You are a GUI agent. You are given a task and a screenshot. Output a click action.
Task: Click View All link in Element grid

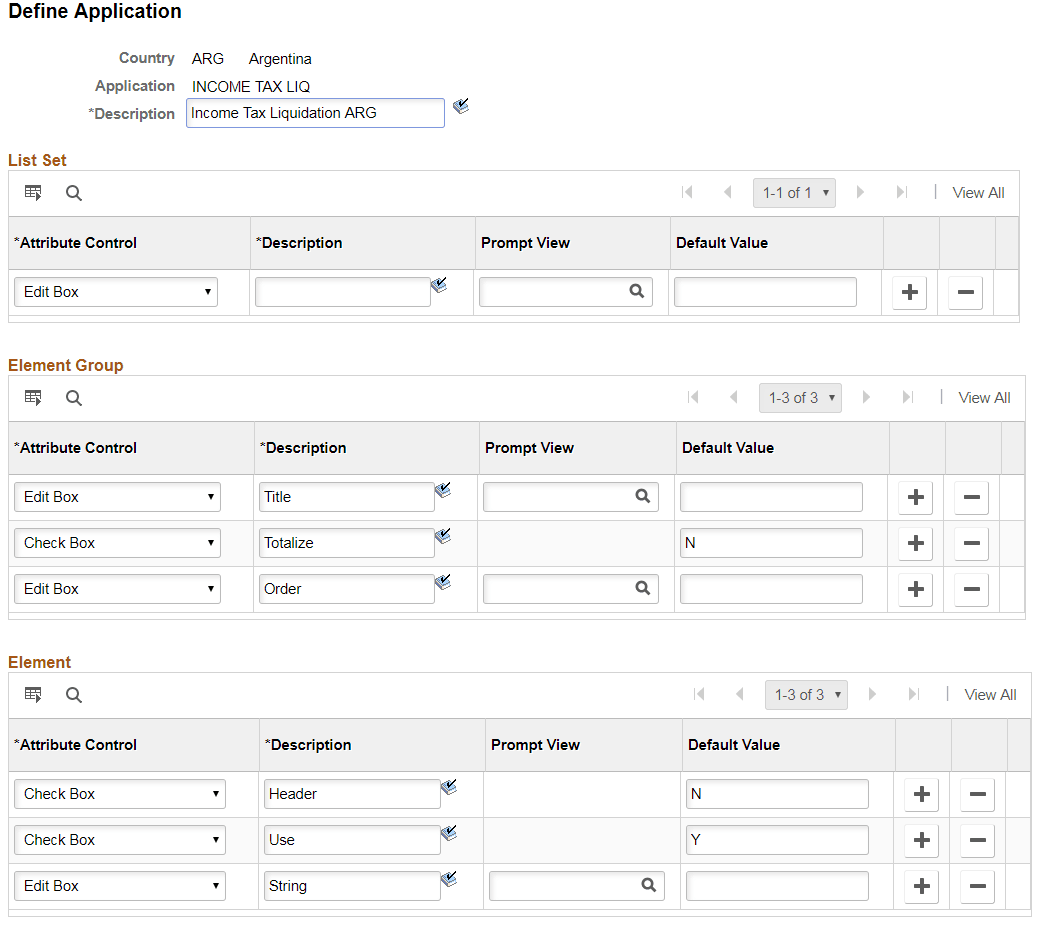tap(990, 695)
